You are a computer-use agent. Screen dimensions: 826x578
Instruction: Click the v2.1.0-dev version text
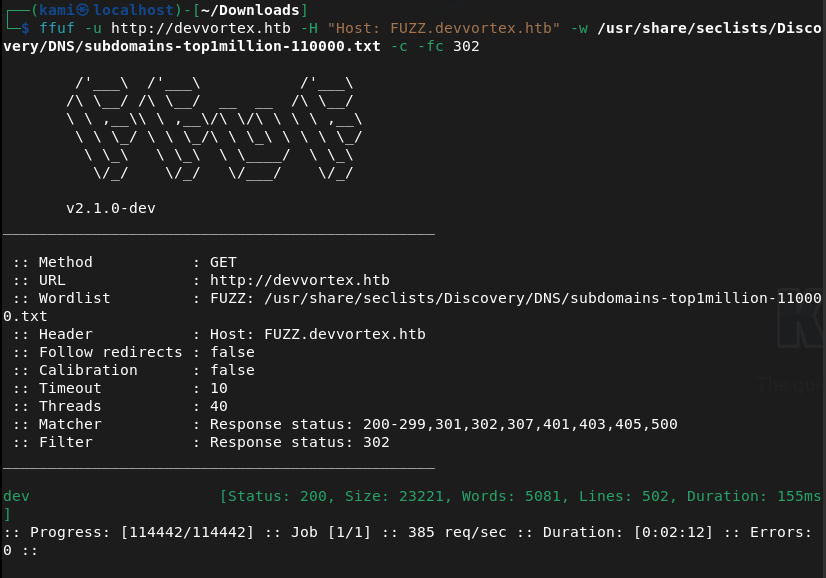[110, 208]
